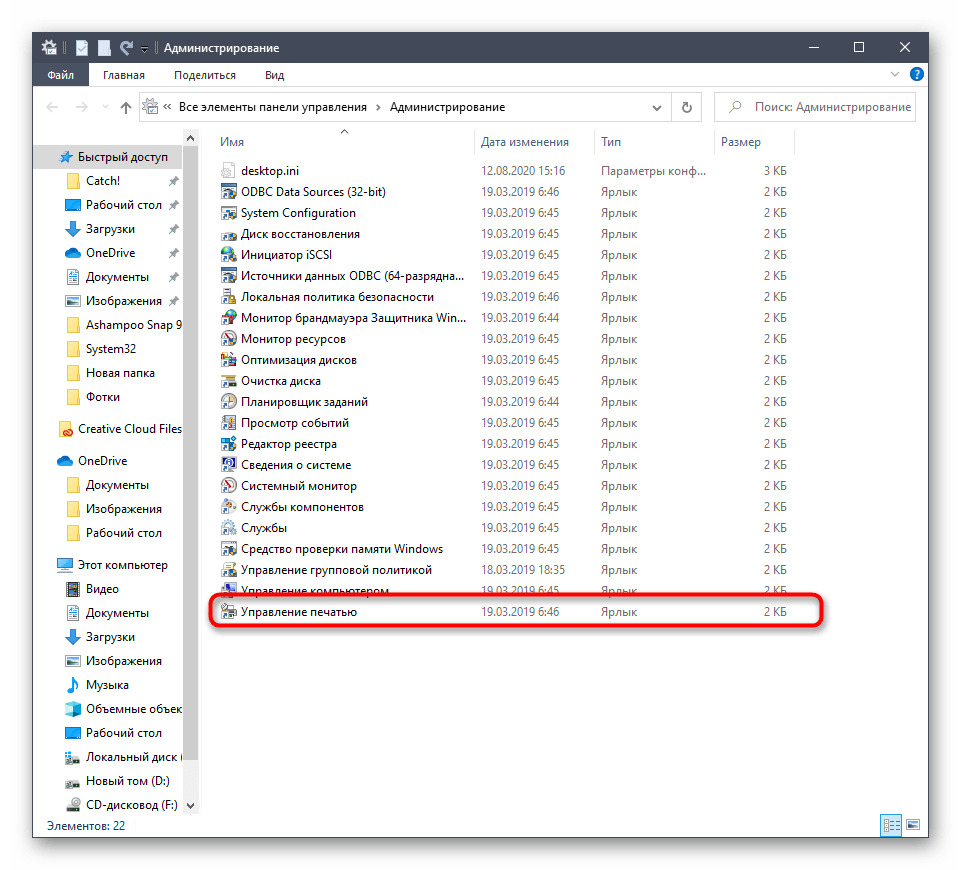Open the address bar history dropdown arrow
Screen dimensions: 961x870
tap(657, 106)
